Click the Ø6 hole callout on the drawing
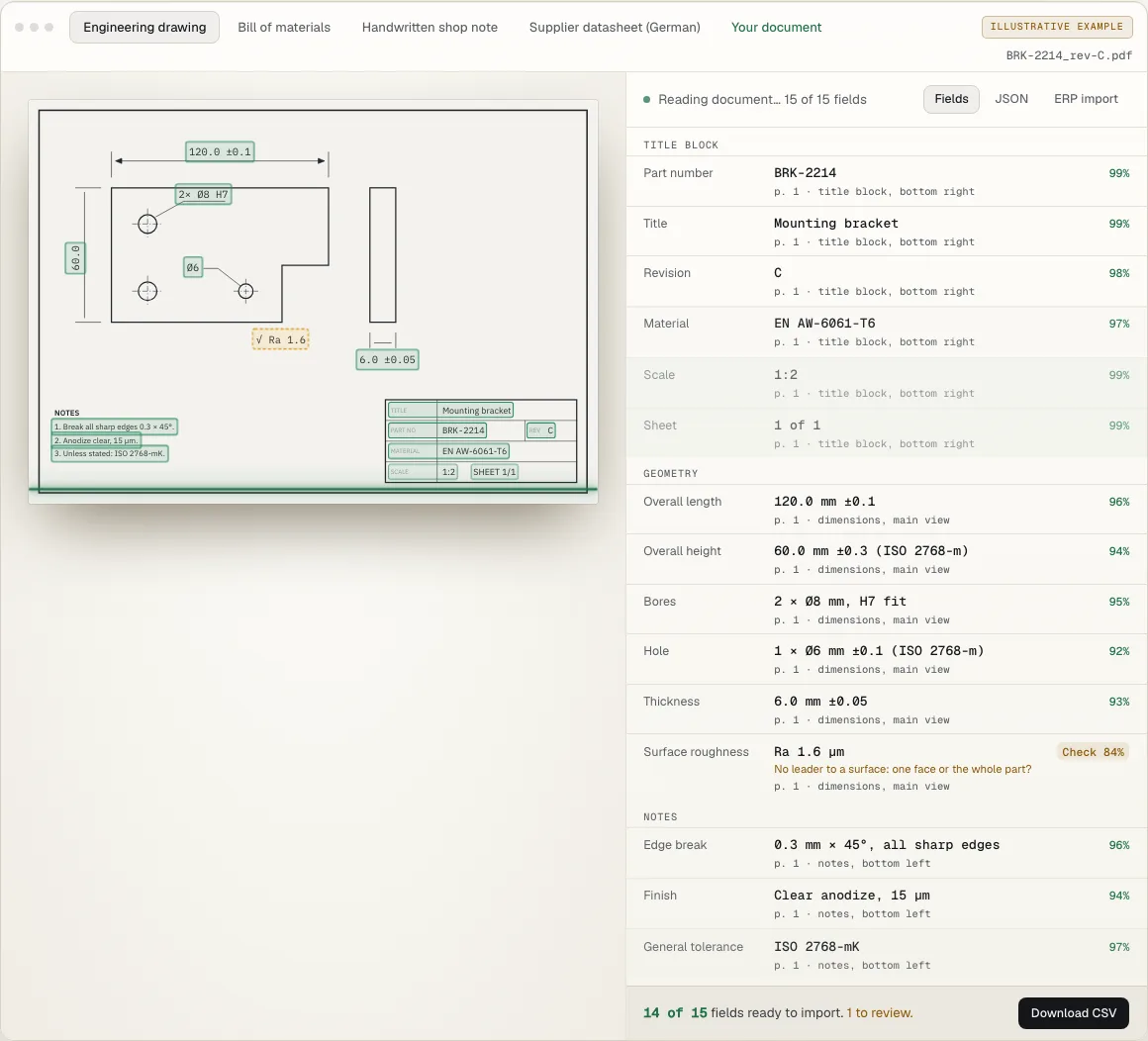The image size is (1148, 1041). [193, 267]
